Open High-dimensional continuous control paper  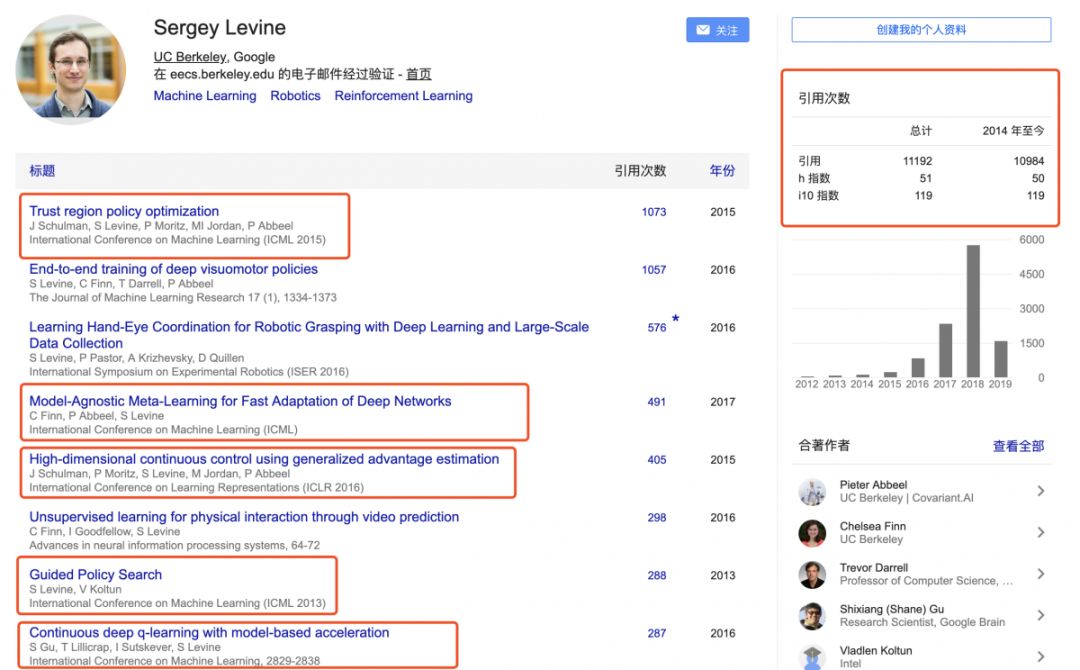pos(264,459)
